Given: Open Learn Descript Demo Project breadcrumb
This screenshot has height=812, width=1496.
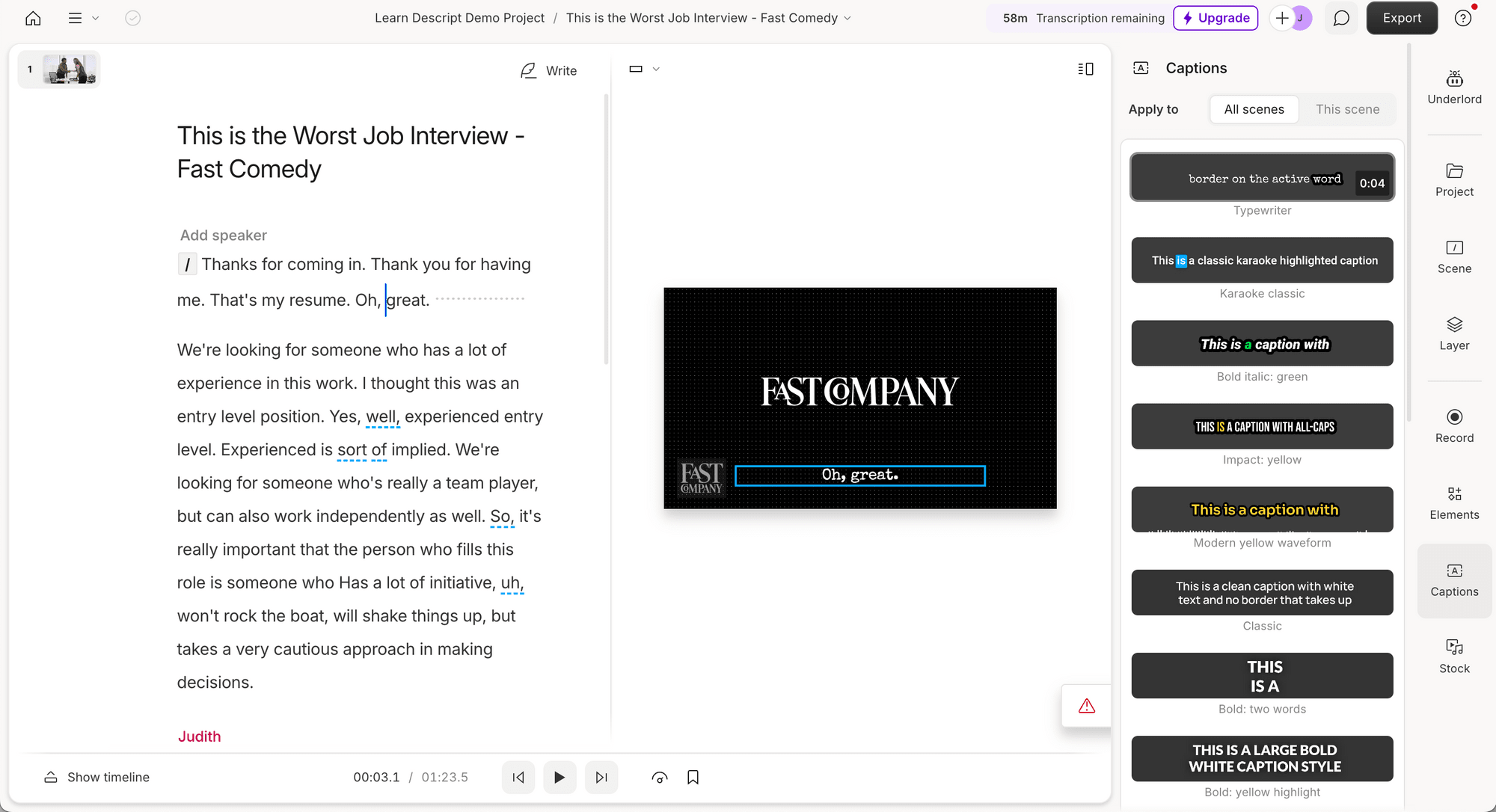Looking at the screenshot, I should click(459, 18).
